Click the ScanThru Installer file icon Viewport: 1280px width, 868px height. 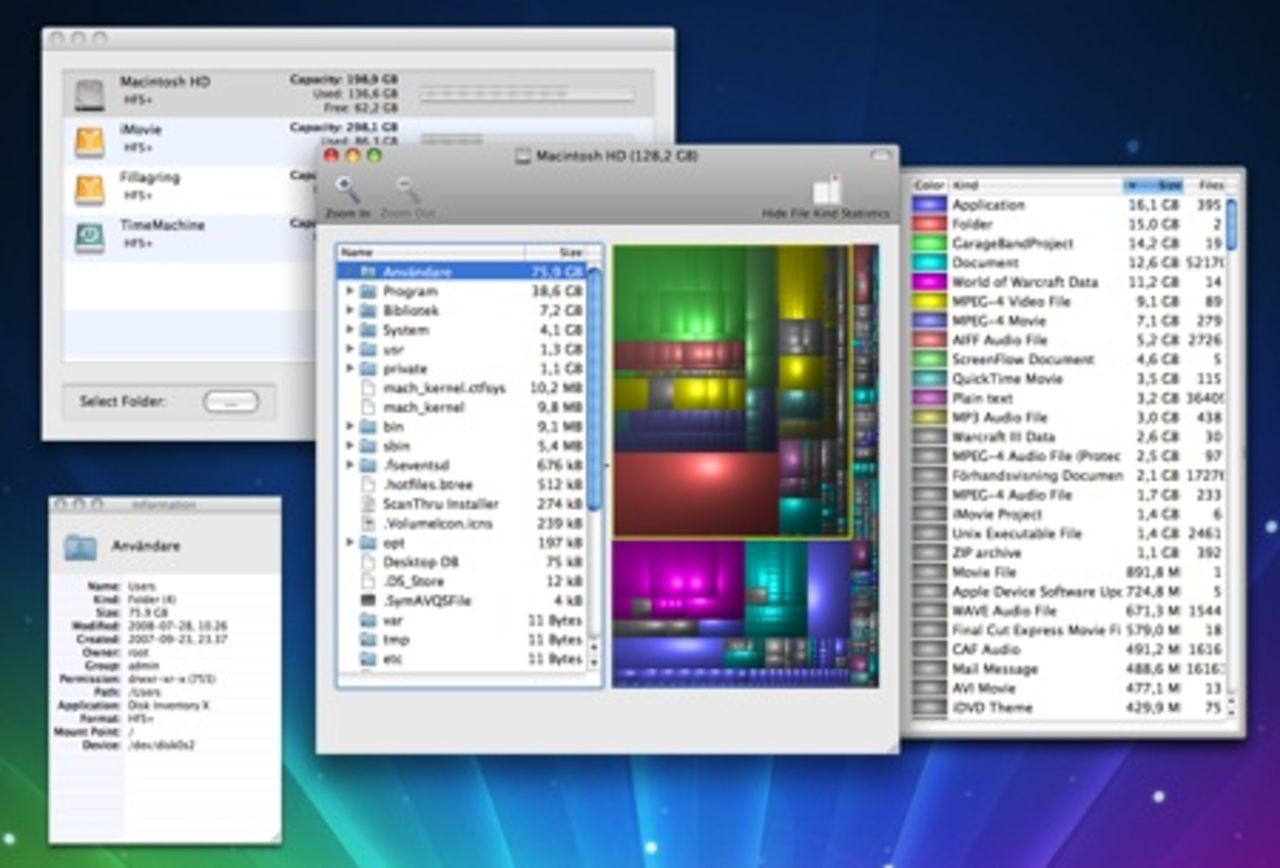367,504
